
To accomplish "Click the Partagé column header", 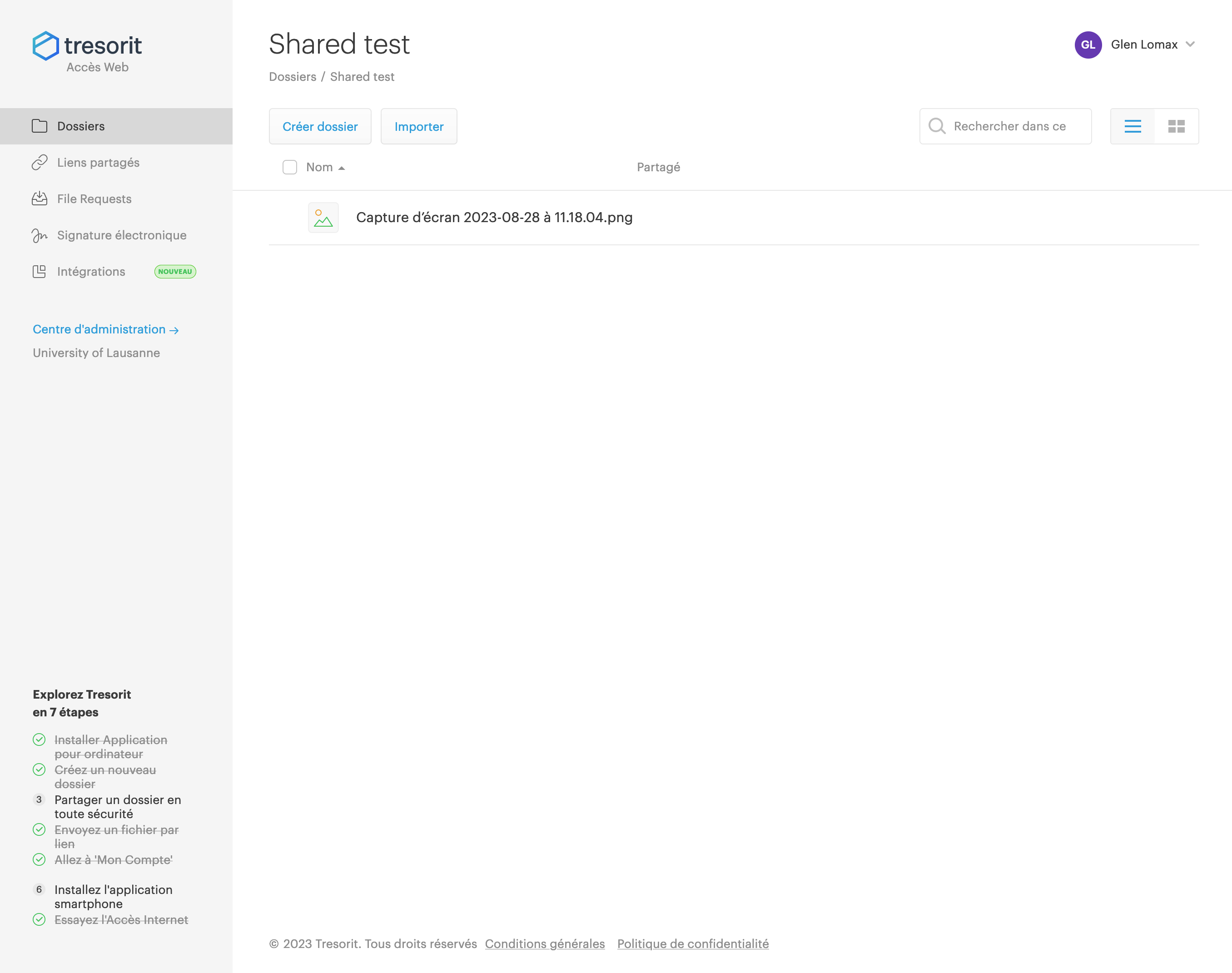I will (658, 168).
